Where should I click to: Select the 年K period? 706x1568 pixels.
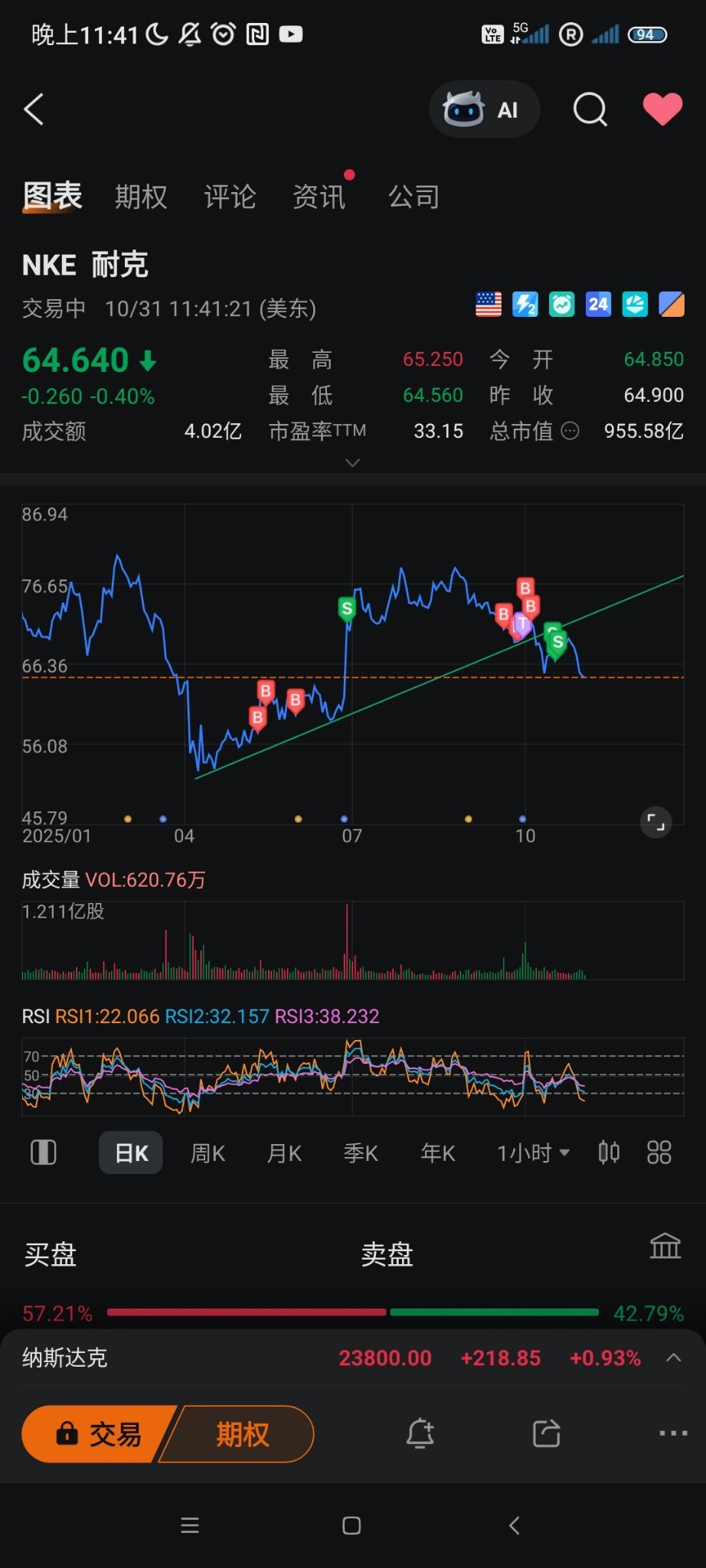point(438,1153)
